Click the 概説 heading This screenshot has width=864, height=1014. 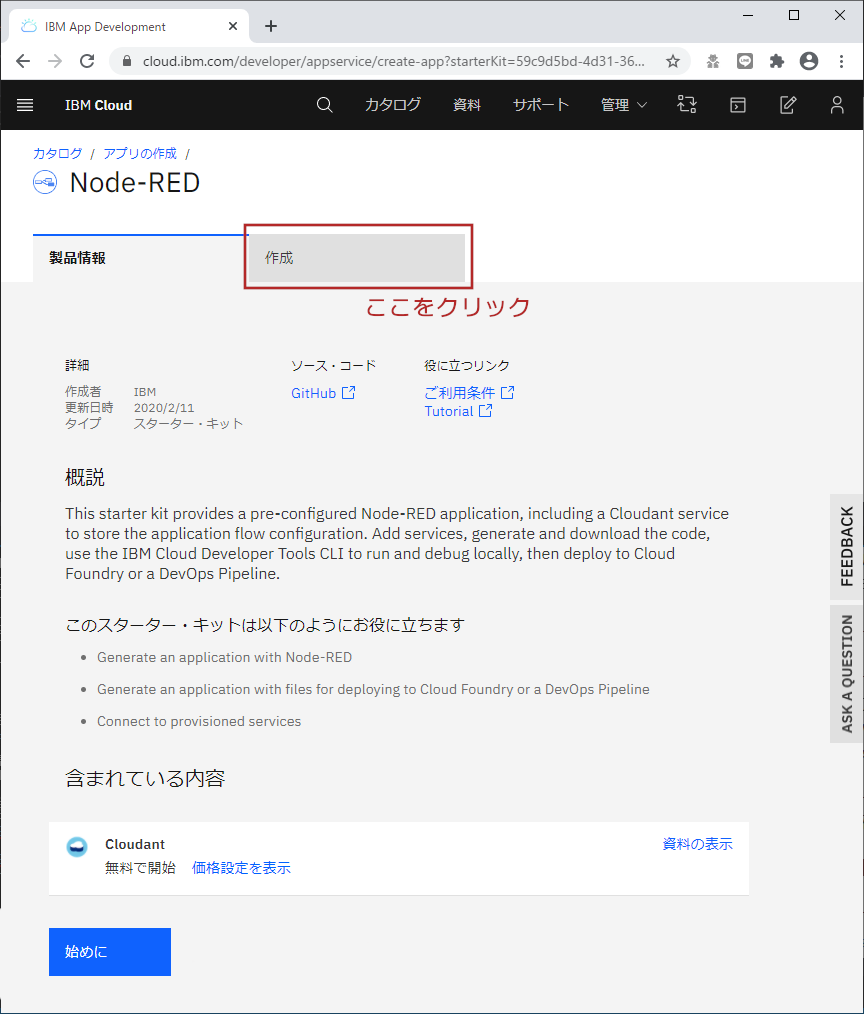[x=85, y=477]
